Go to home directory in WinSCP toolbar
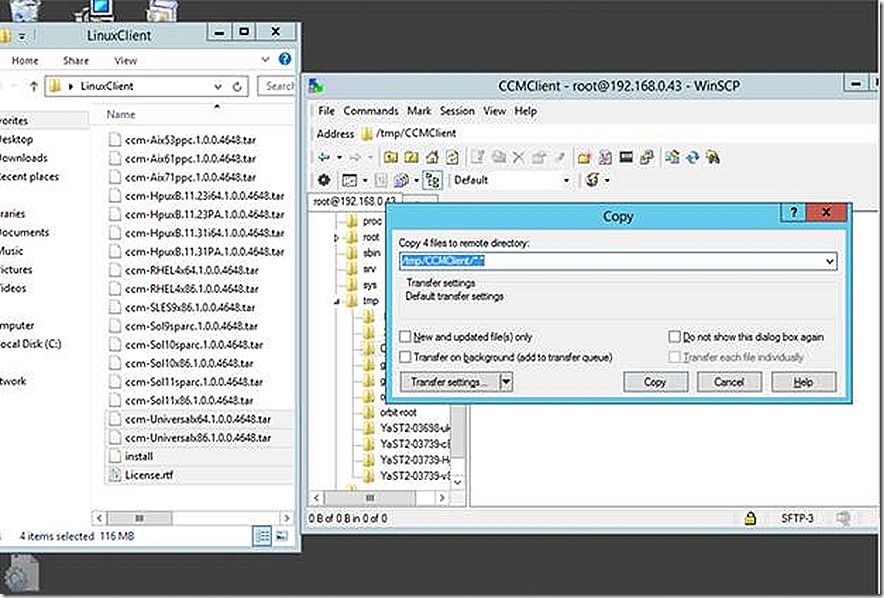Screen dimensions: 884x598 coord(432,157)
